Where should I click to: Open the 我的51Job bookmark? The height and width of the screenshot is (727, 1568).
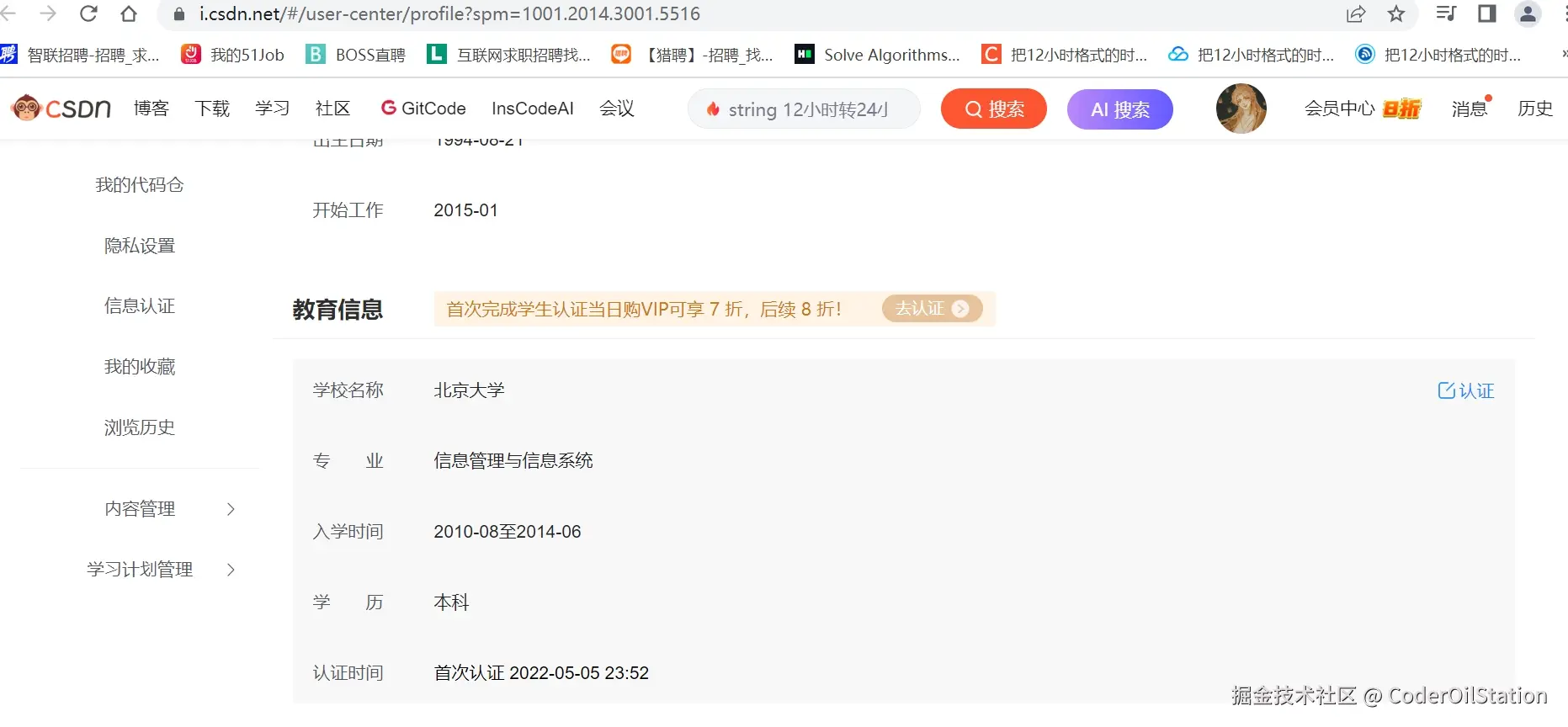(x=233, y=55)
